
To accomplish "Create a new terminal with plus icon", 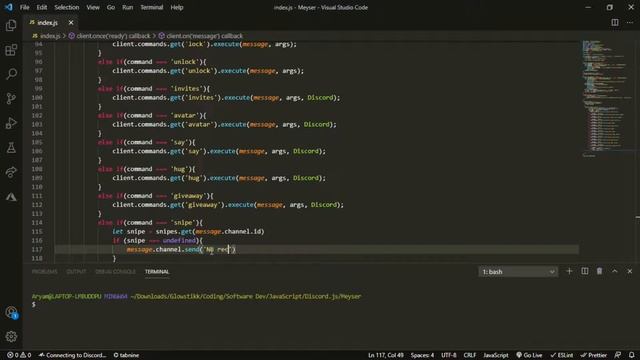I will click(569, 271).
